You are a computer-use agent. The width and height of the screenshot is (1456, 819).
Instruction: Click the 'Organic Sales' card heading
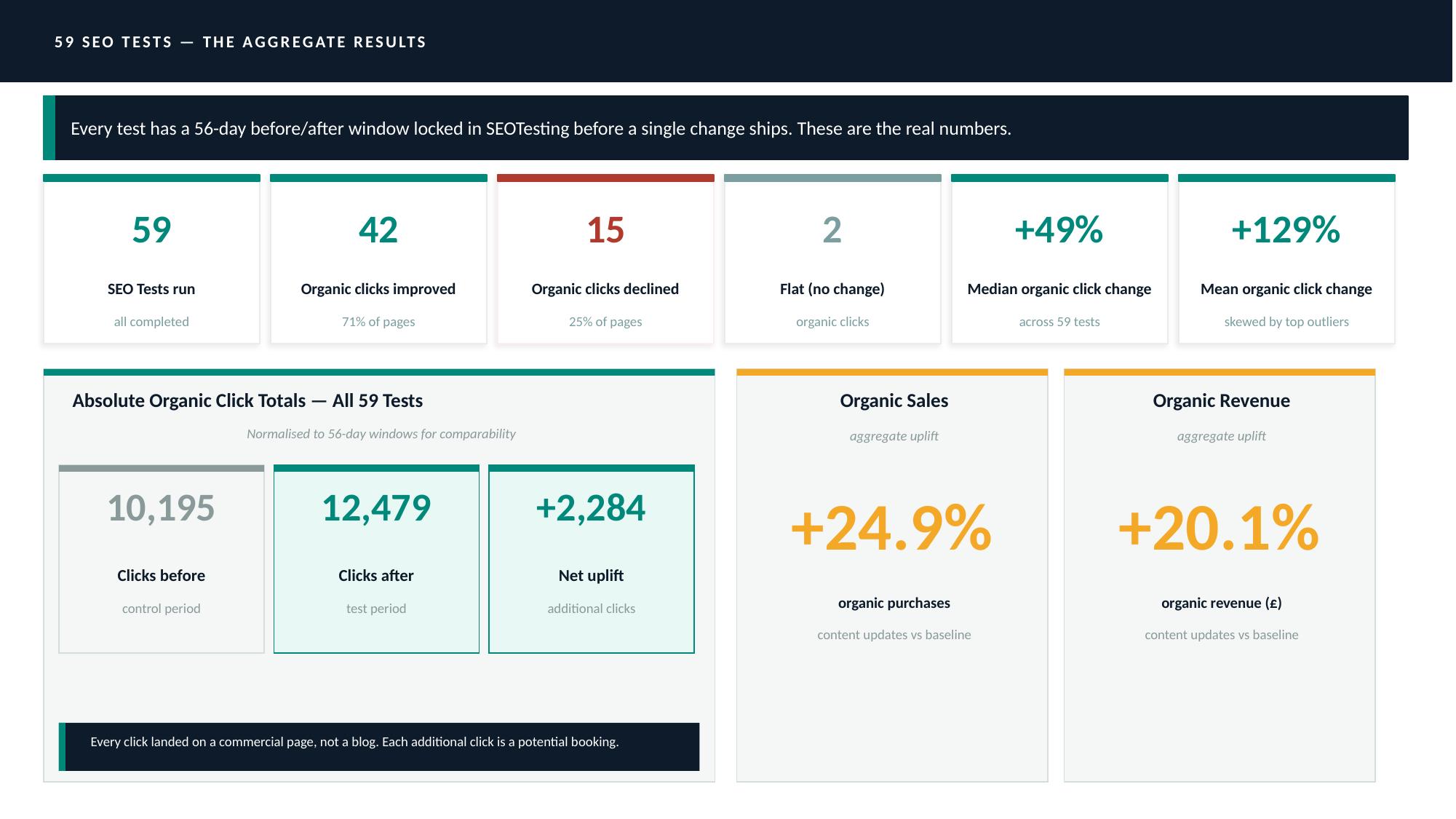(x=894, y=401)
